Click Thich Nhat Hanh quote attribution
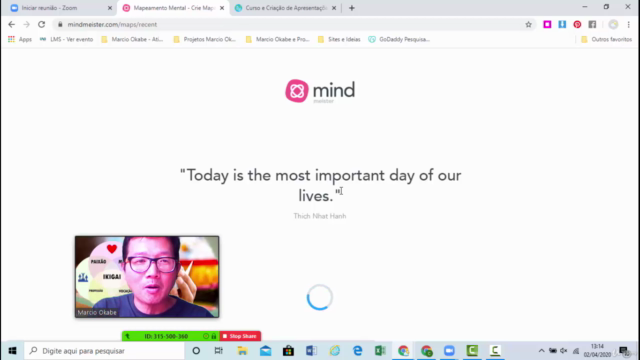This screenshot has width=640, height=360. click(x=320, y=216)
